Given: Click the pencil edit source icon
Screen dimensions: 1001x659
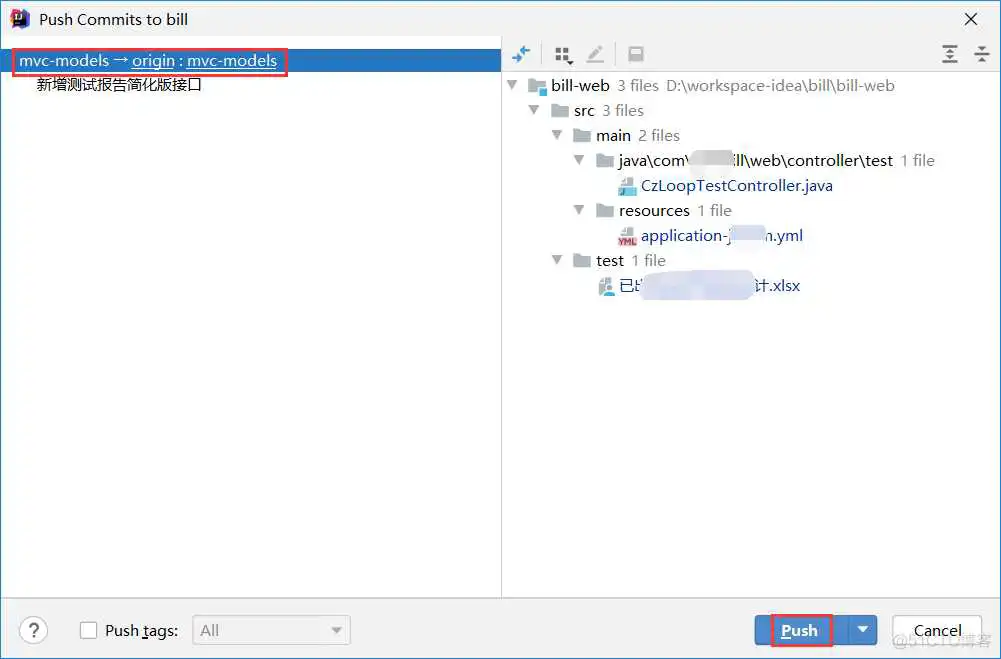Looking at the screenshot, I should pyautogui.click(x=595, y=54).
